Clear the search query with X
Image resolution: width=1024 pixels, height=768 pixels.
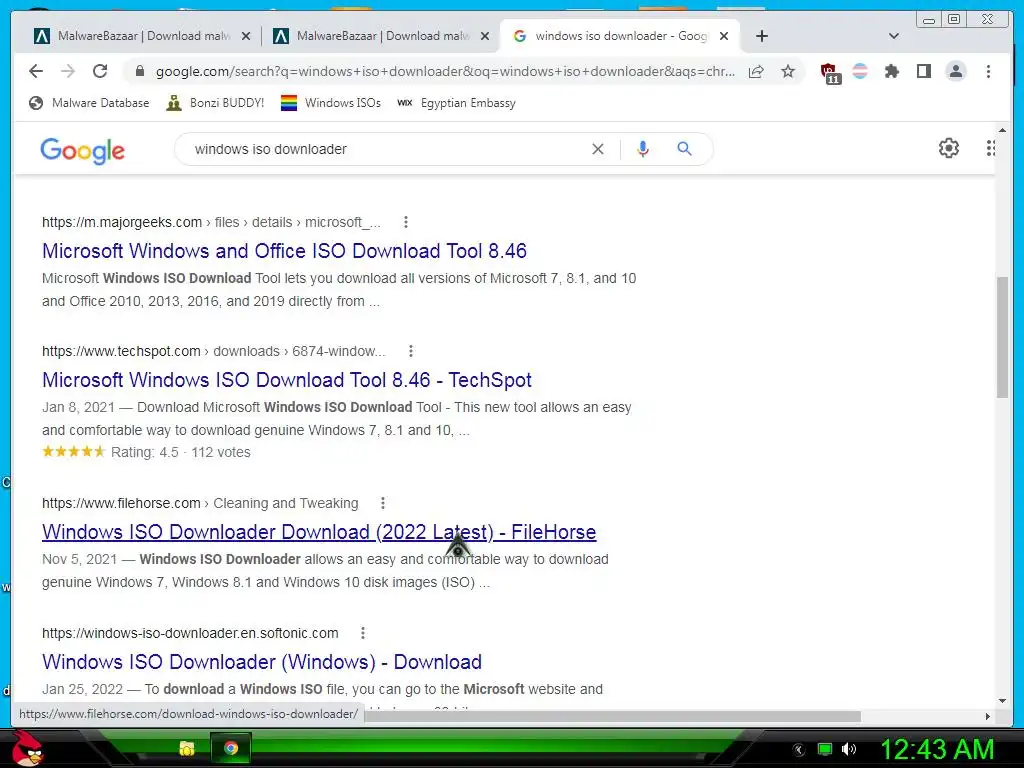(598, 149)
